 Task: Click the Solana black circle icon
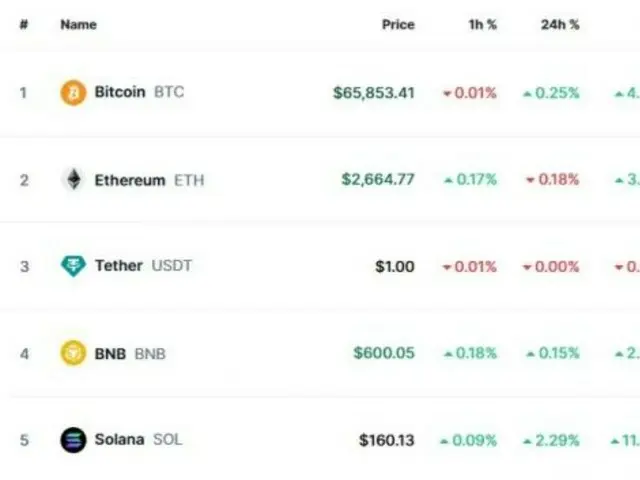[x=73, y=439]
